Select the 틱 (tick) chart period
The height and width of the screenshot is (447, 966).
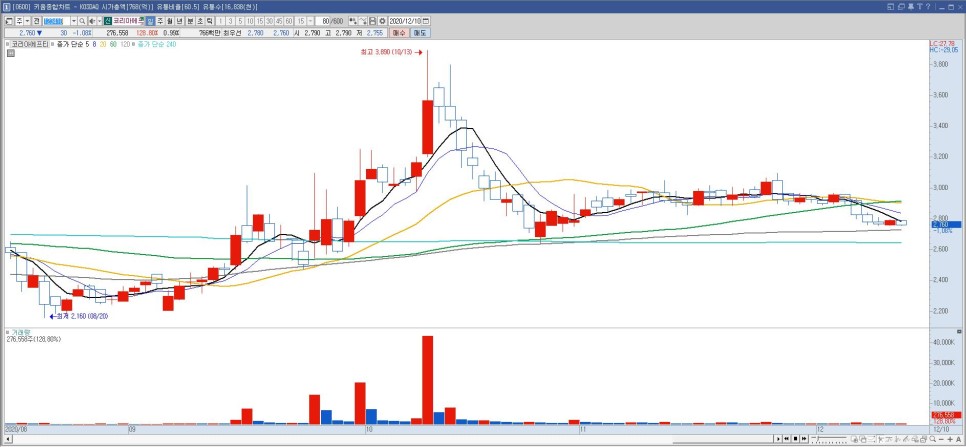tap(209, 21)
